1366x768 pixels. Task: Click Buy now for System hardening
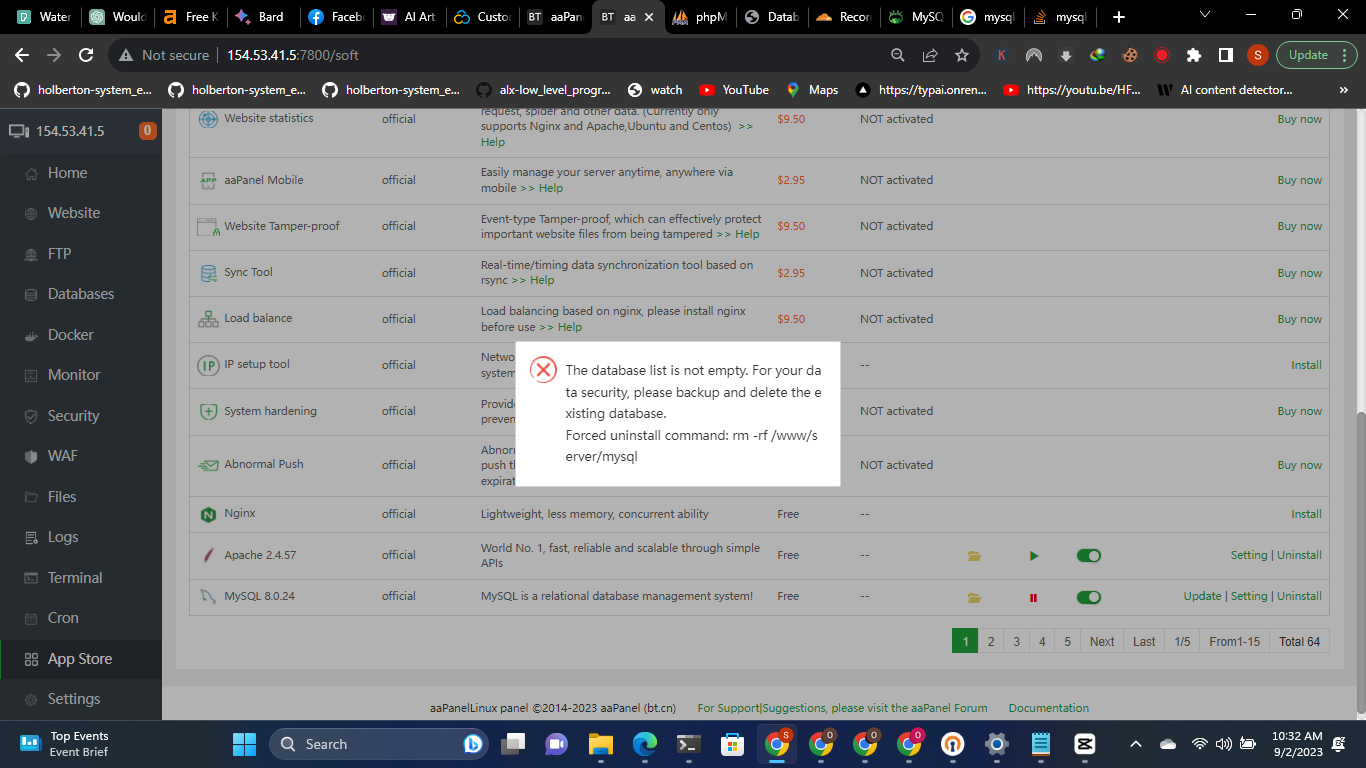(x=1299, y=411)
